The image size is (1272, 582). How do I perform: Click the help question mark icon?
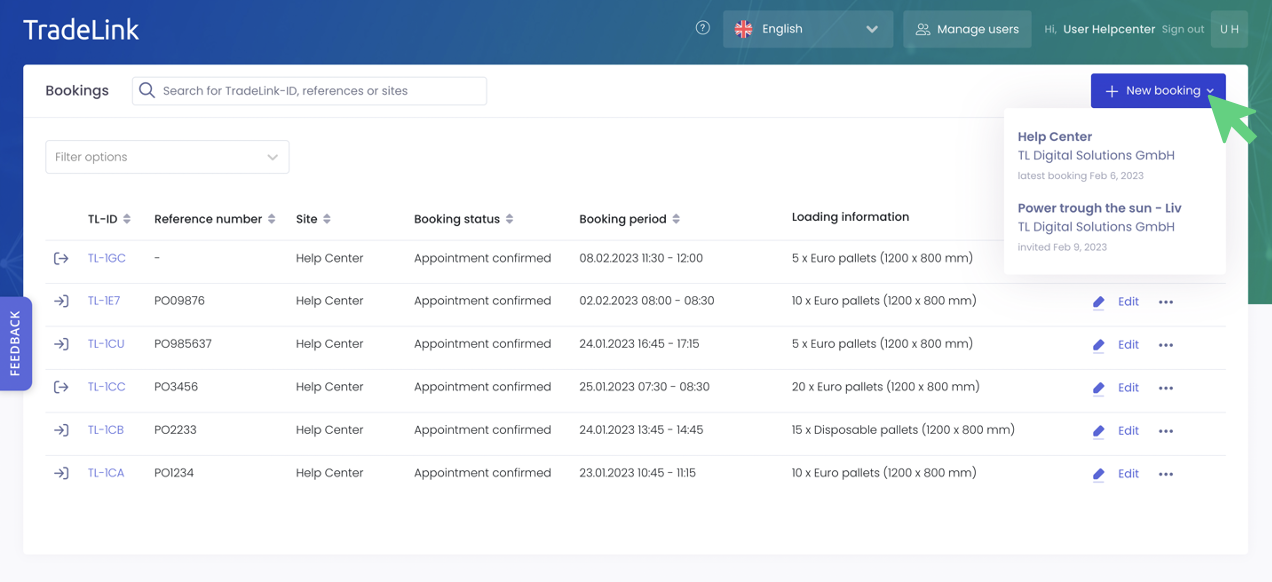[703, 29]
